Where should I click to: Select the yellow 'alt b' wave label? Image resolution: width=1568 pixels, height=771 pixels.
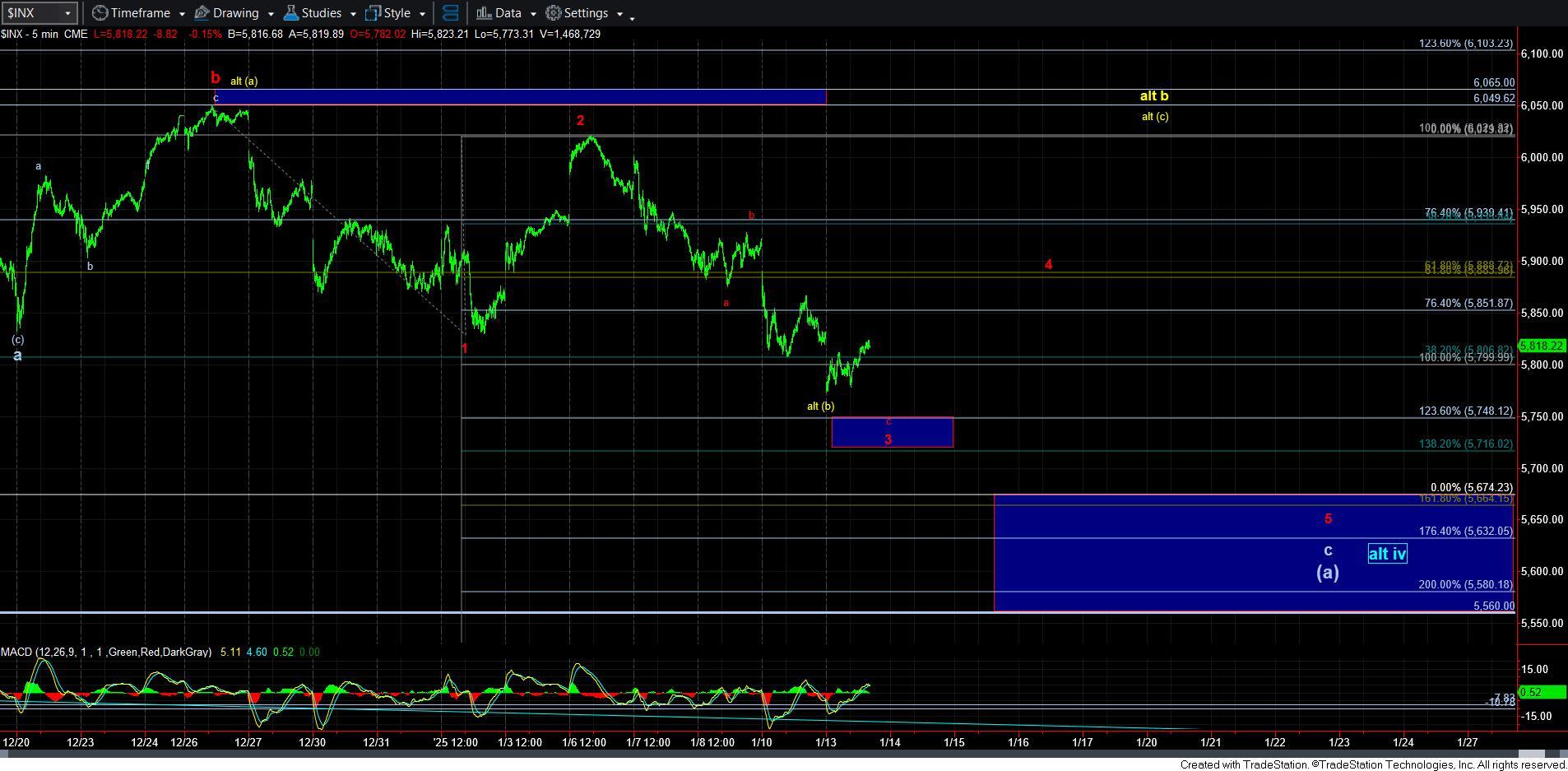(x=1153, y=96)
